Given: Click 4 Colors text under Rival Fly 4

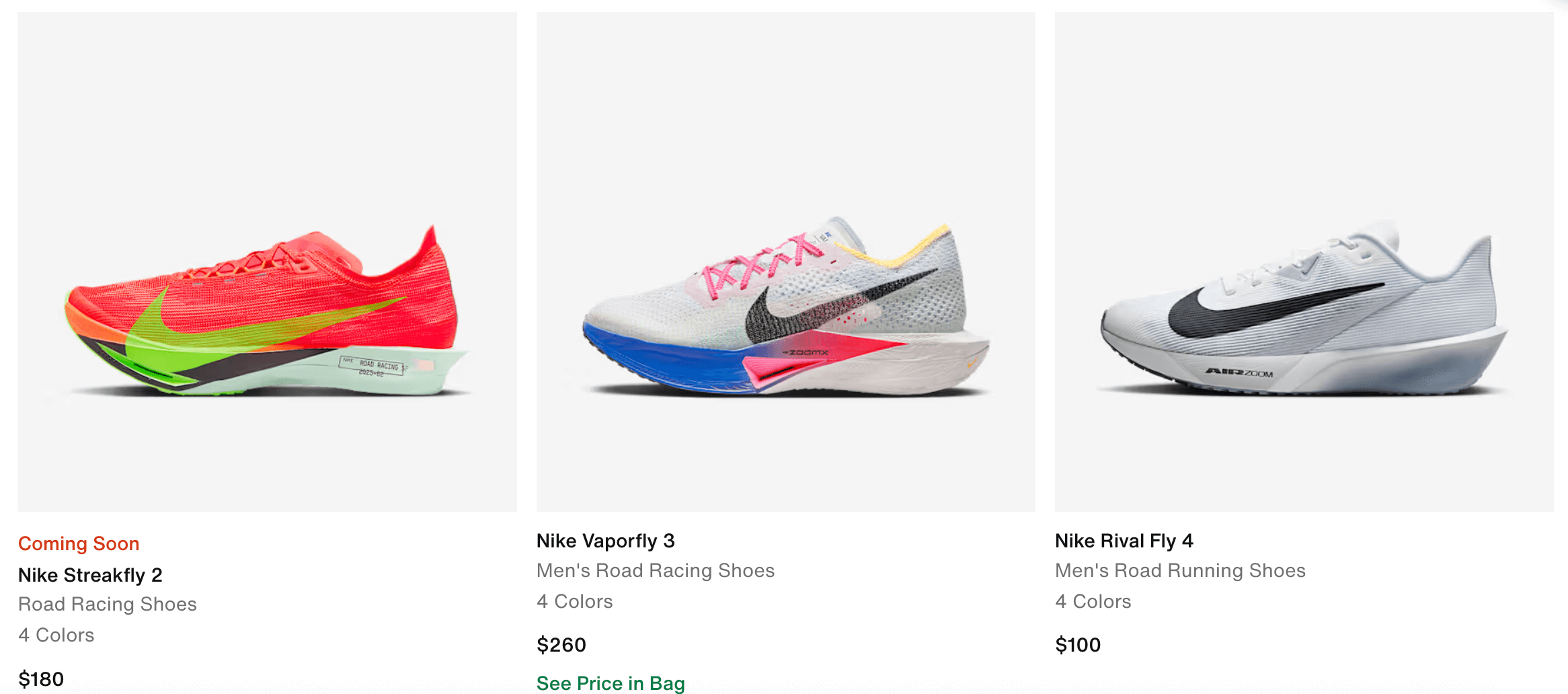Looking at the screenshot, I should [1093, 601].
